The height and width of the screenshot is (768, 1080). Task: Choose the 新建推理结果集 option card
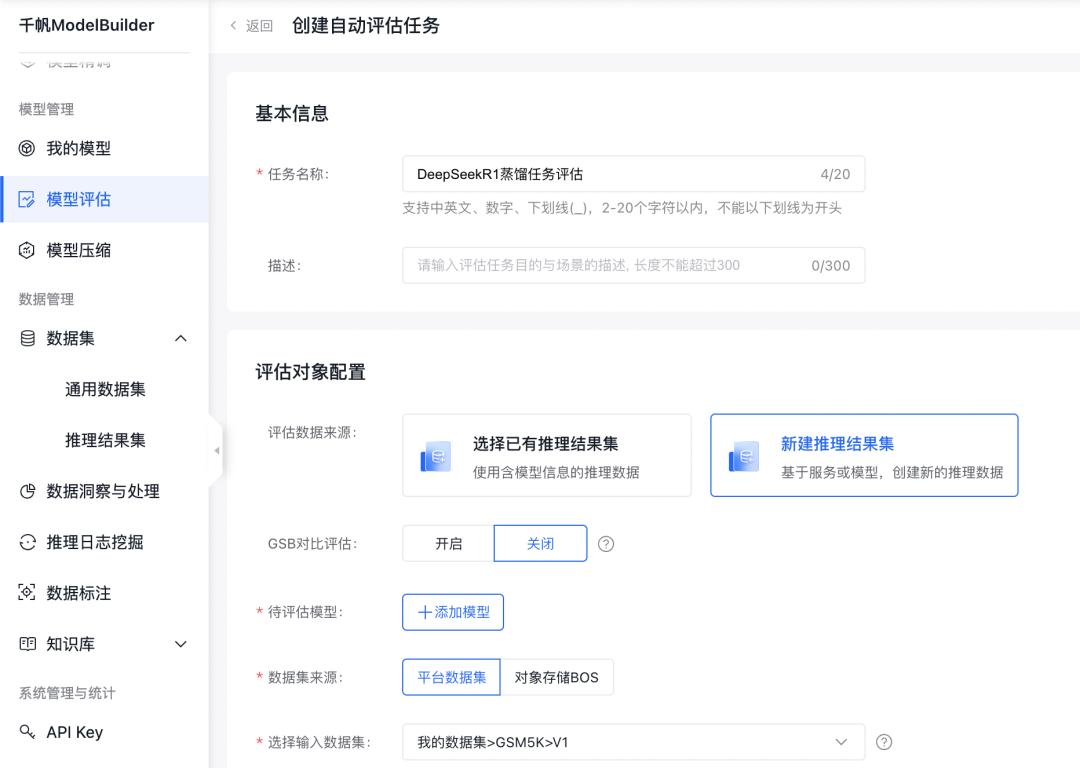tap(864, 455)
